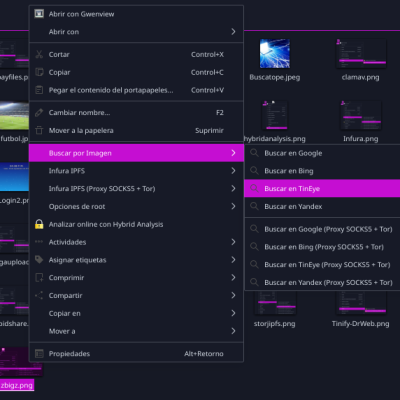Choose Buscar en Yandex (Proxy SOCKS5 + Tor)
The height and width of the screenshot is (400, 400).
(x=322, y=283)
